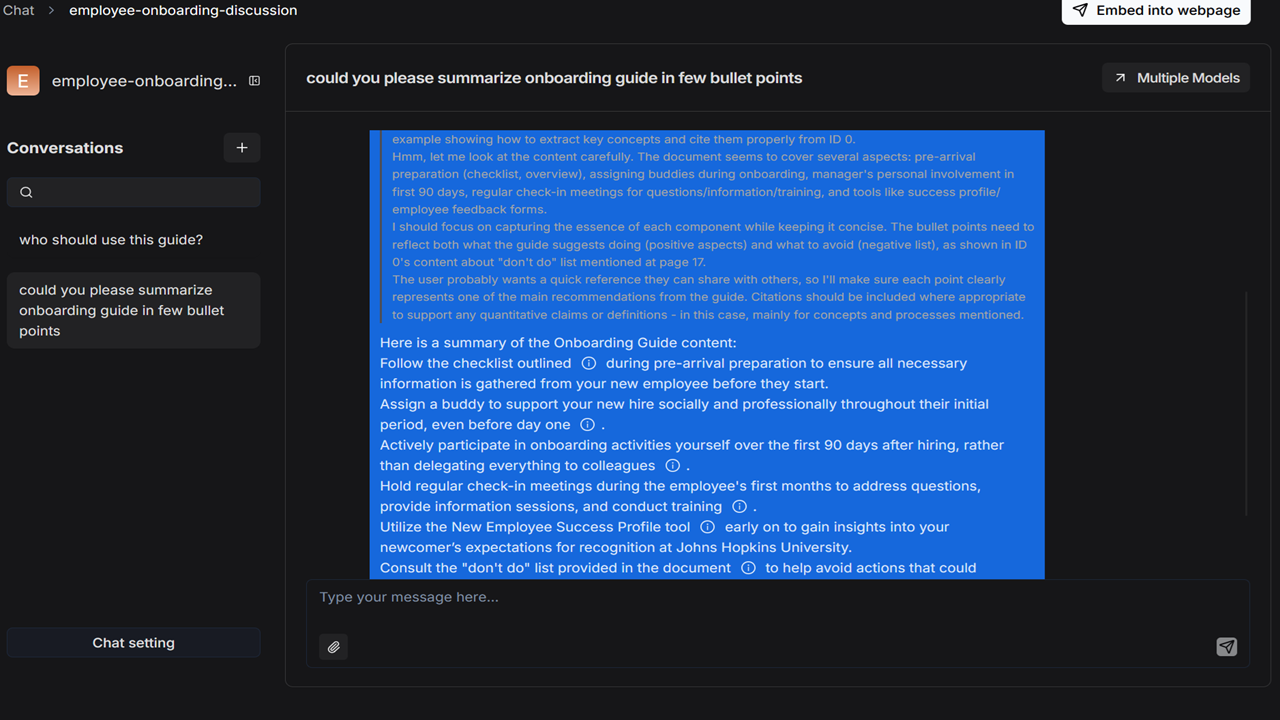
Task: Click the attach file paperclip icon
Action: (x=334, y=647)
